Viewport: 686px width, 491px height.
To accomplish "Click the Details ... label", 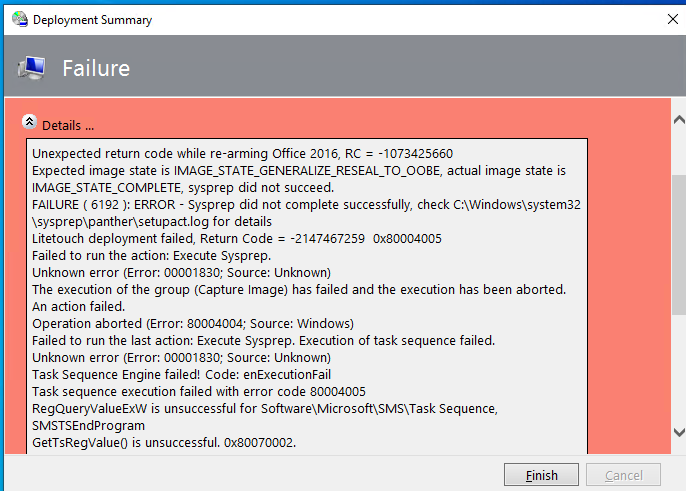I will [x=68, y=126].
